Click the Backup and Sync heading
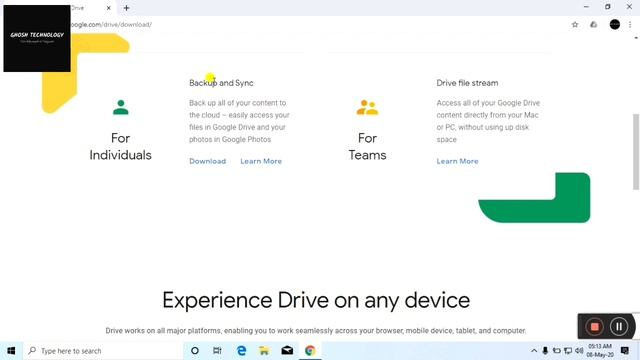This screenshot has height=360, width=640. tap(221, 83)
